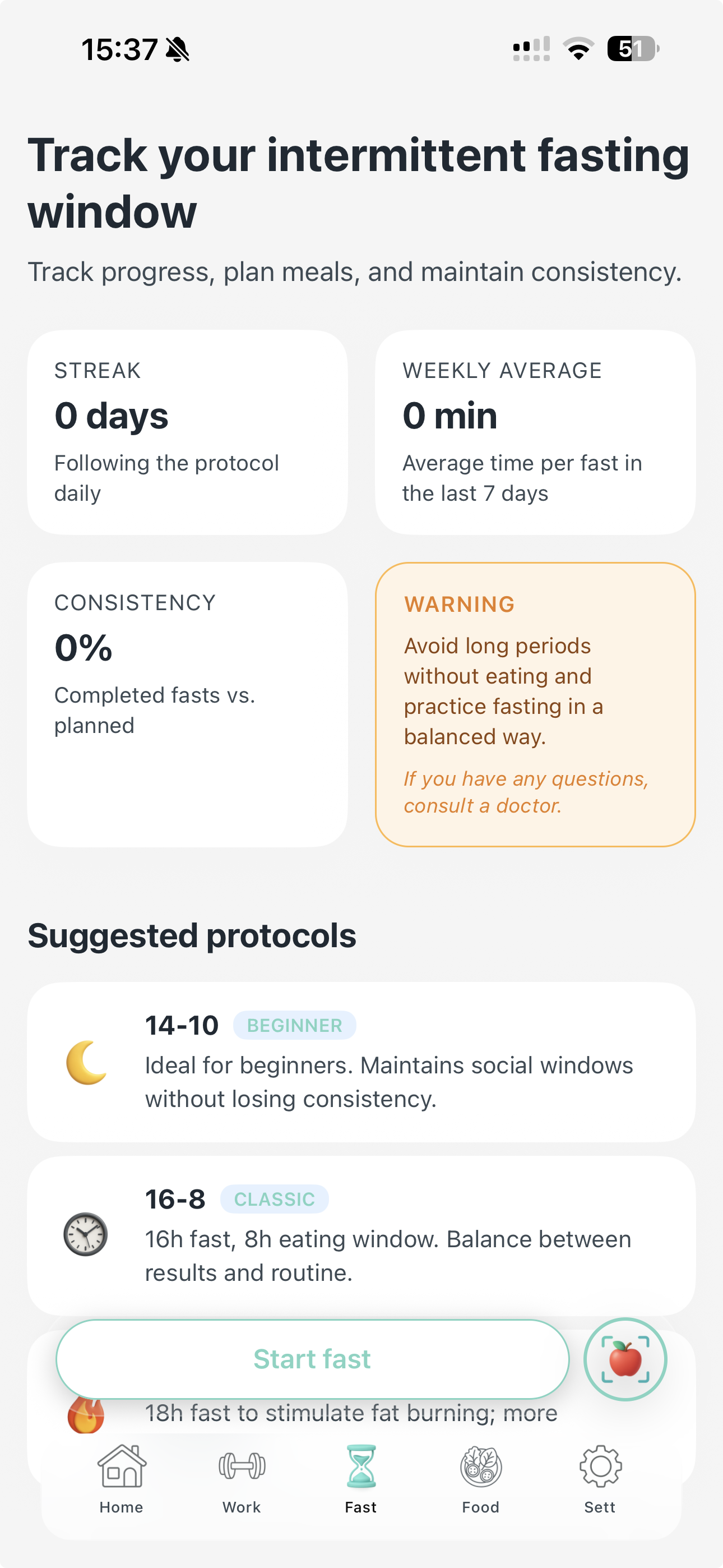
Task: Tap the flame icon for 18h fast
Action: [86, 1415]
